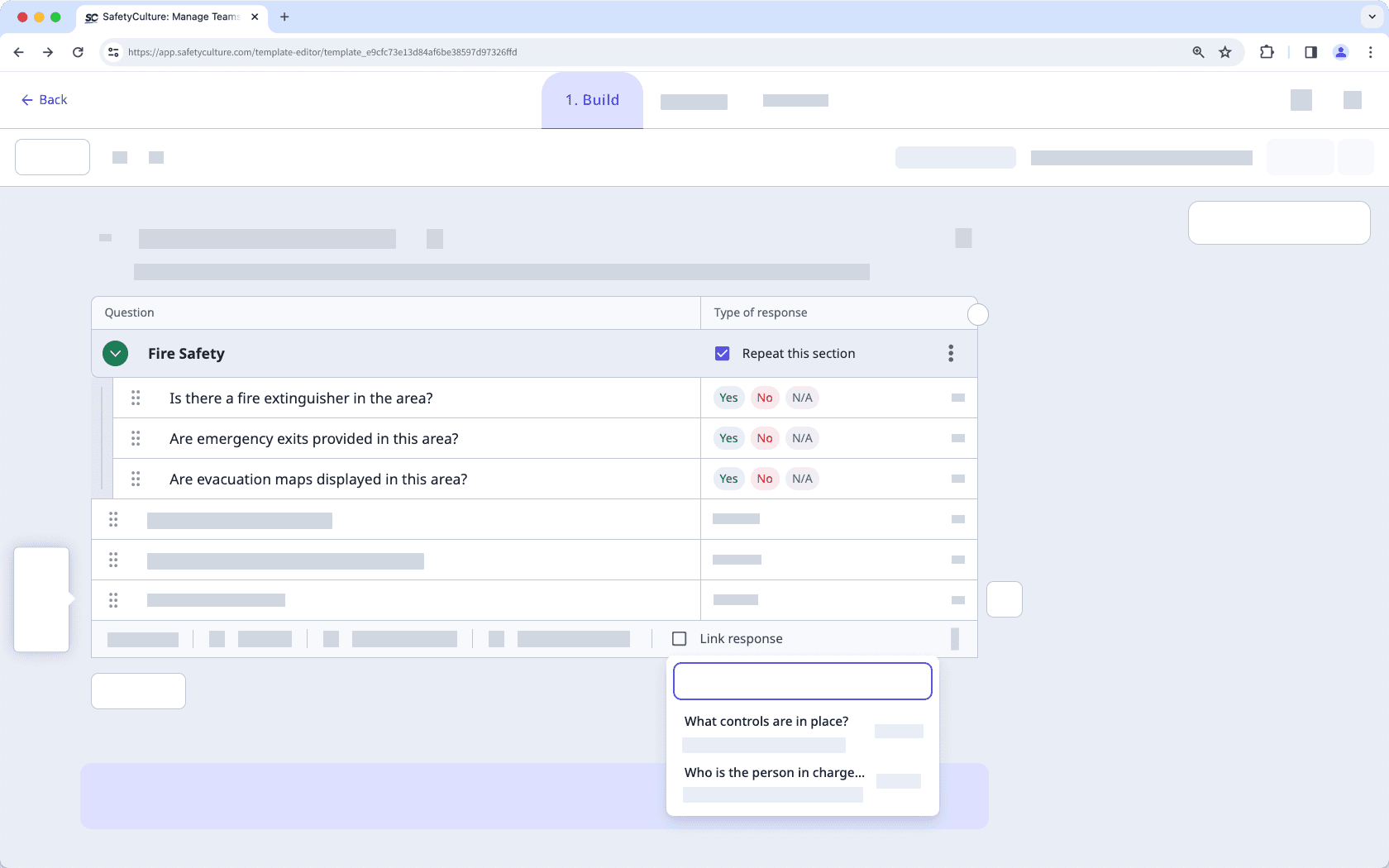This screenshot has width=1389, height=868.
Task: Open the browser extensions puzzle icon
Action: (x=1267, y=52)
